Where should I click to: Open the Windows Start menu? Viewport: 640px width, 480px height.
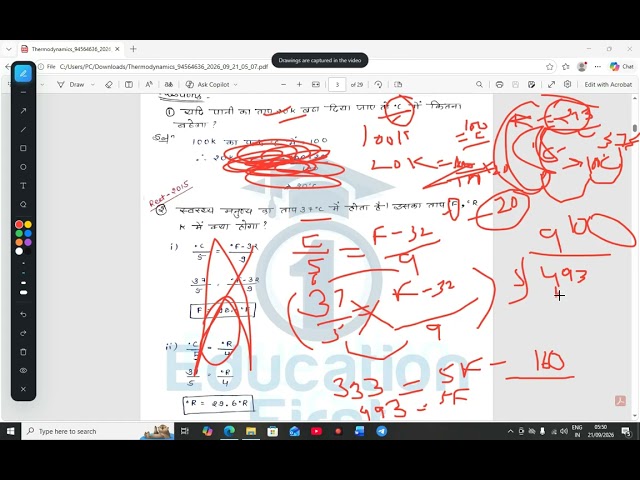coord(10,431)
